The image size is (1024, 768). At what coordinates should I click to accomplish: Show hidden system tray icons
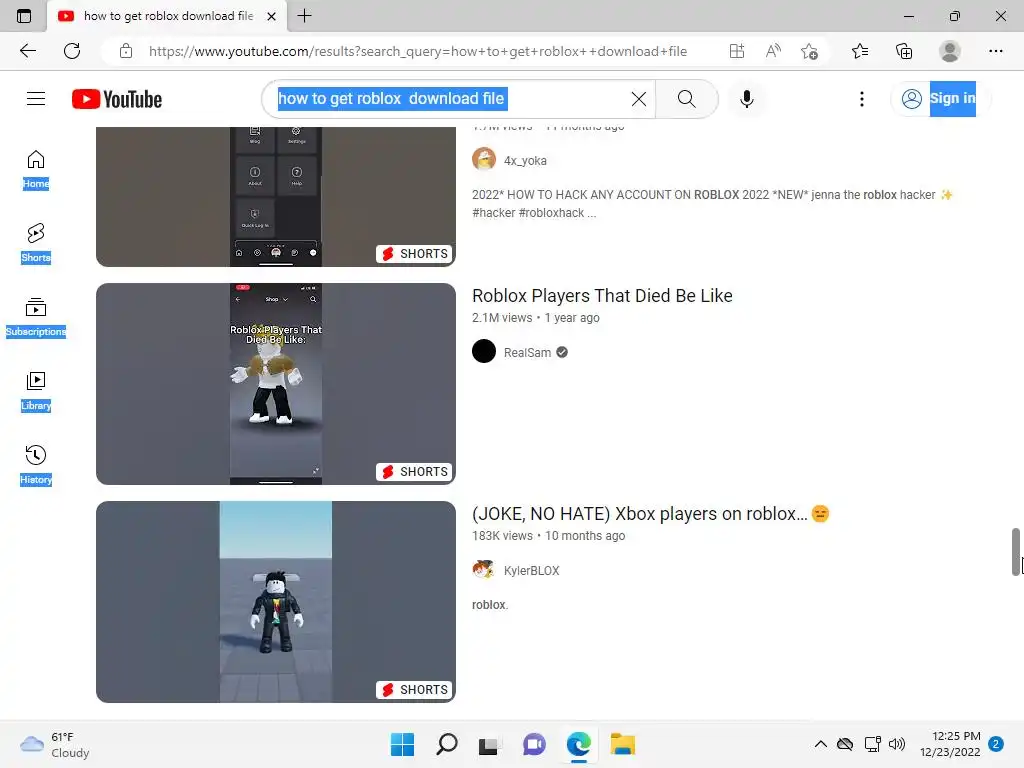pyautogui.click(x=821, y=744)
